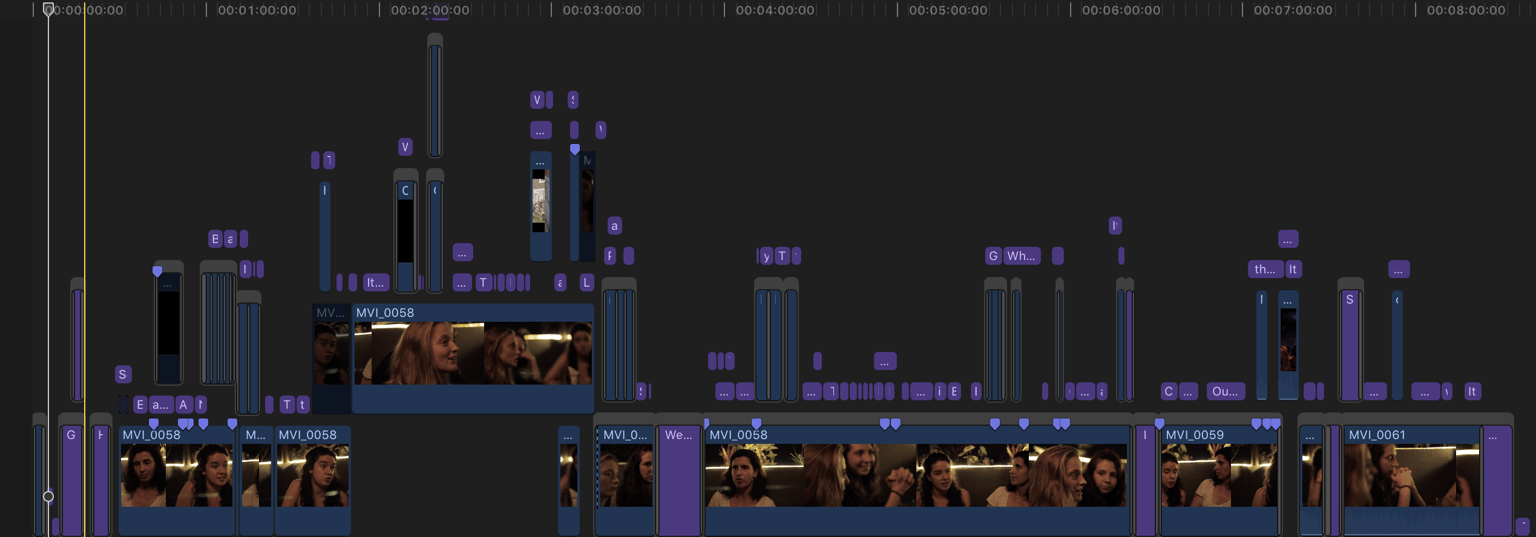
Task: Select the y title chip
Action: 767,256
